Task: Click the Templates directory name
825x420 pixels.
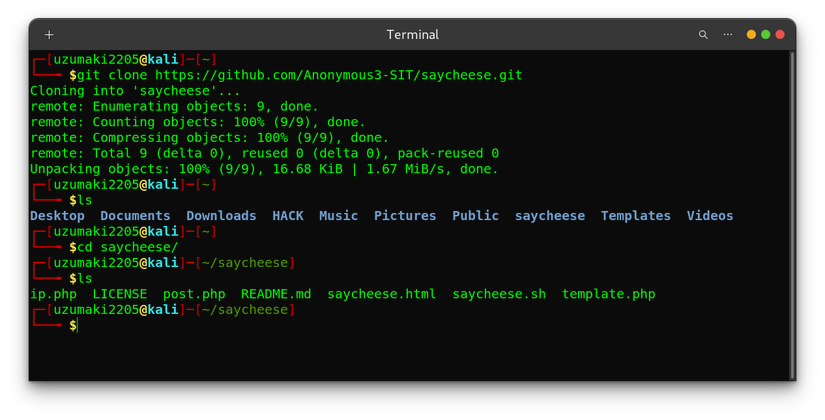Action: (x=635, y=216)
